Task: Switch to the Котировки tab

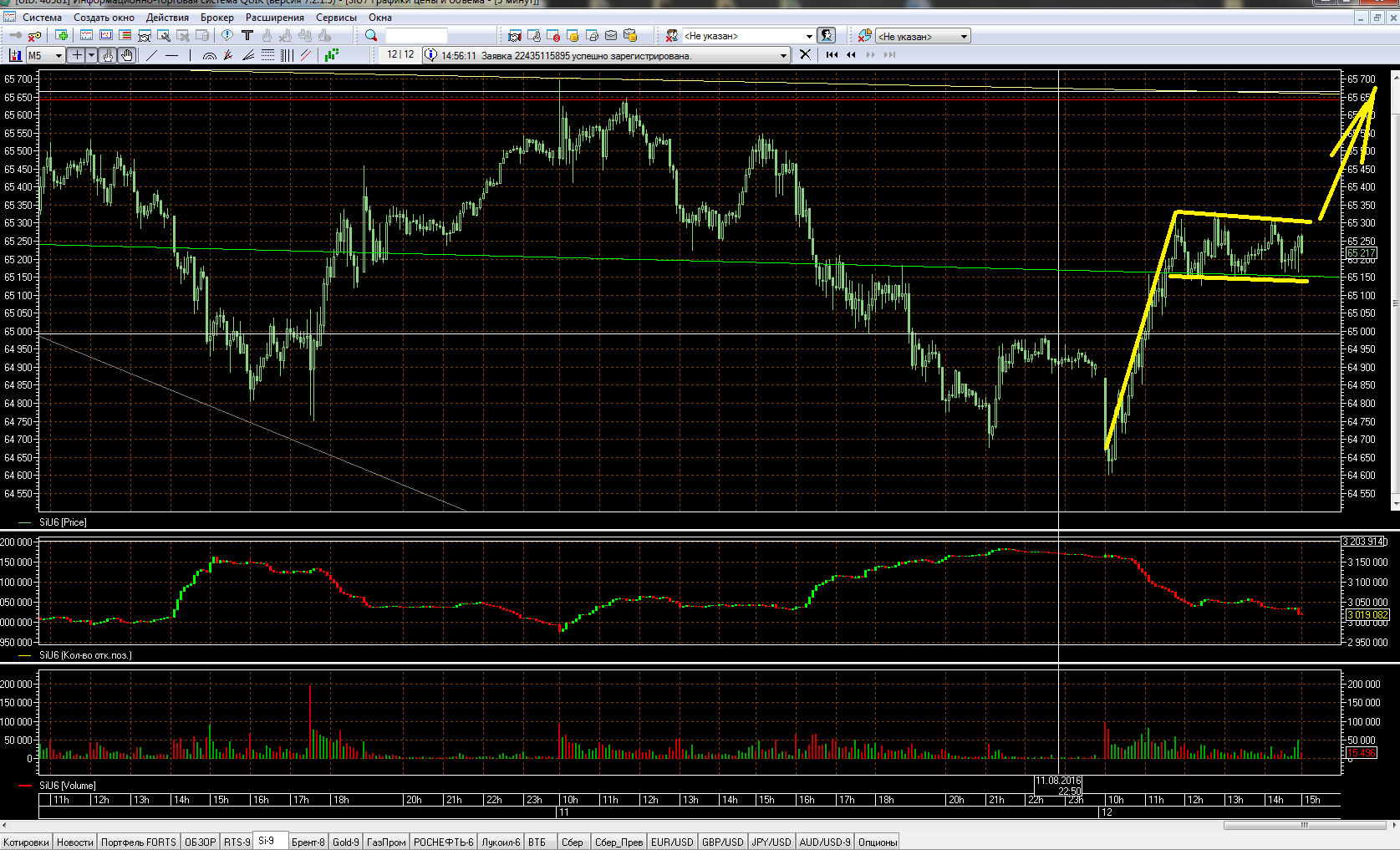Action: [x=27, y=842]
